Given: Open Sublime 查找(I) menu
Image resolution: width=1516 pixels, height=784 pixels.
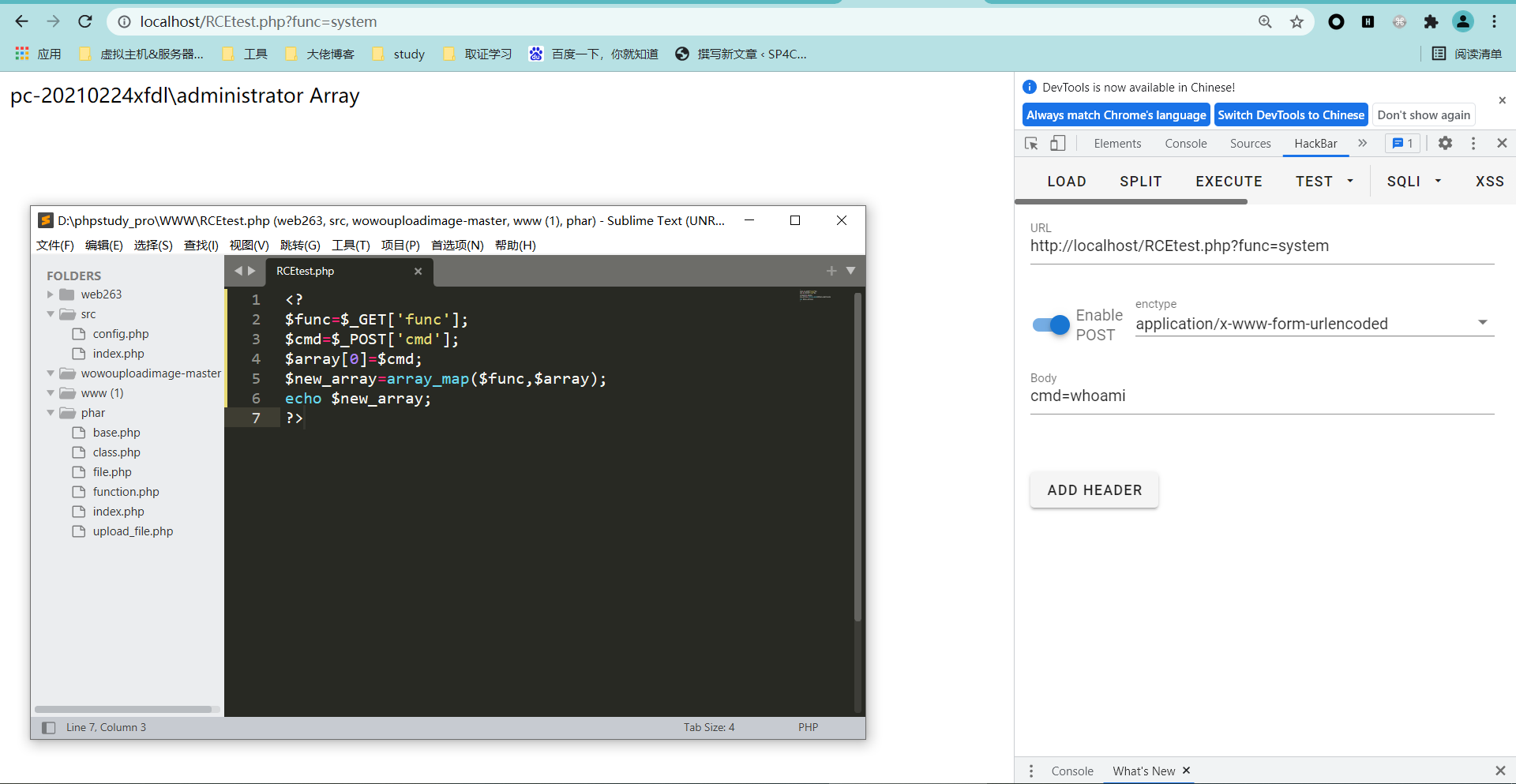Looking at the screenshot, I should coord(201,245).
